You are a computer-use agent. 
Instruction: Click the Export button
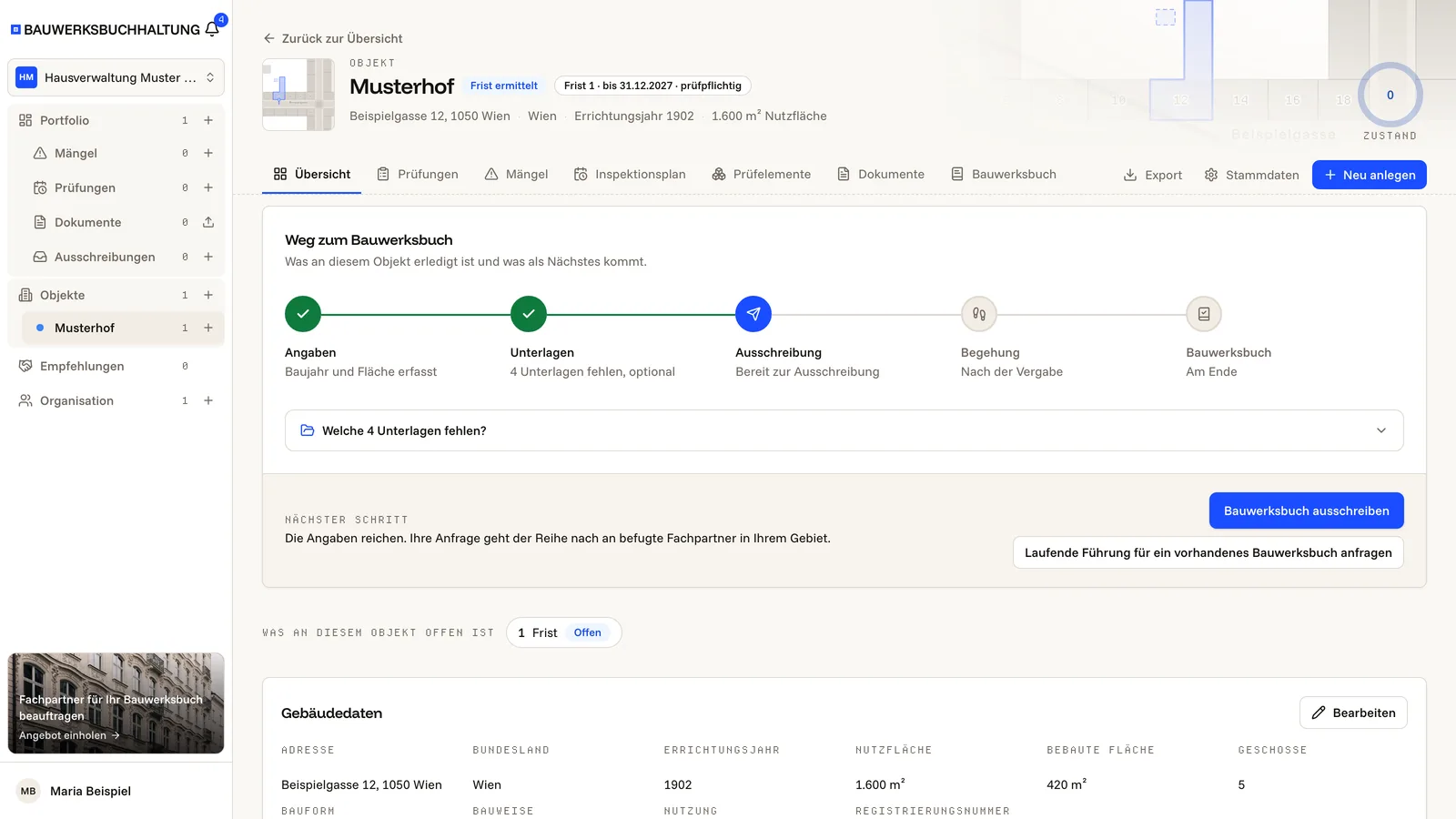(x=1153, y=175)
